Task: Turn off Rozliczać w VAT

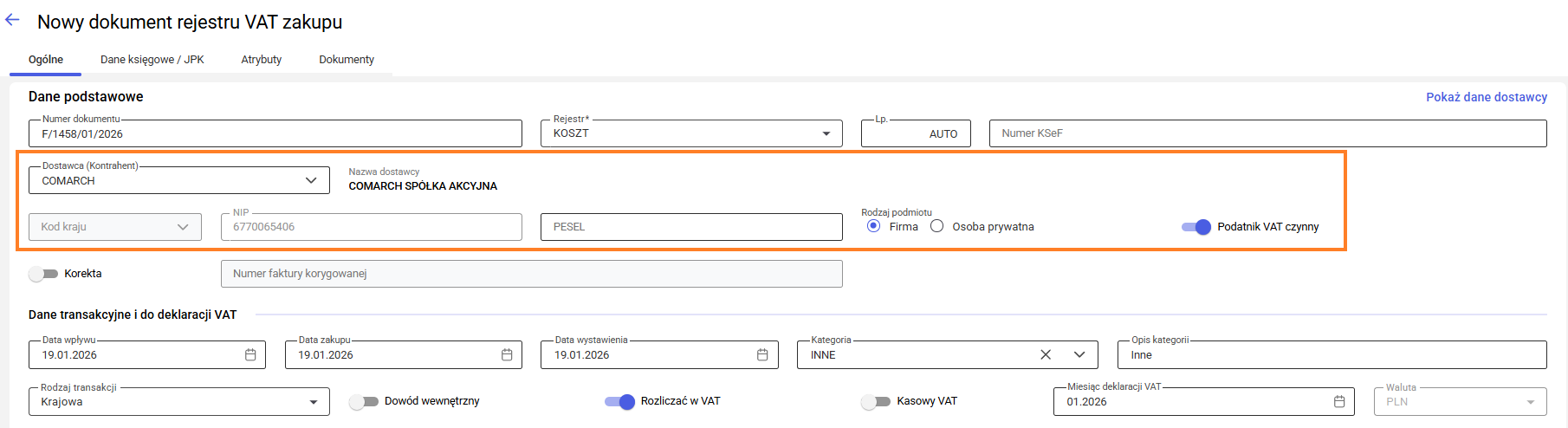Action: tap(620, 401)
